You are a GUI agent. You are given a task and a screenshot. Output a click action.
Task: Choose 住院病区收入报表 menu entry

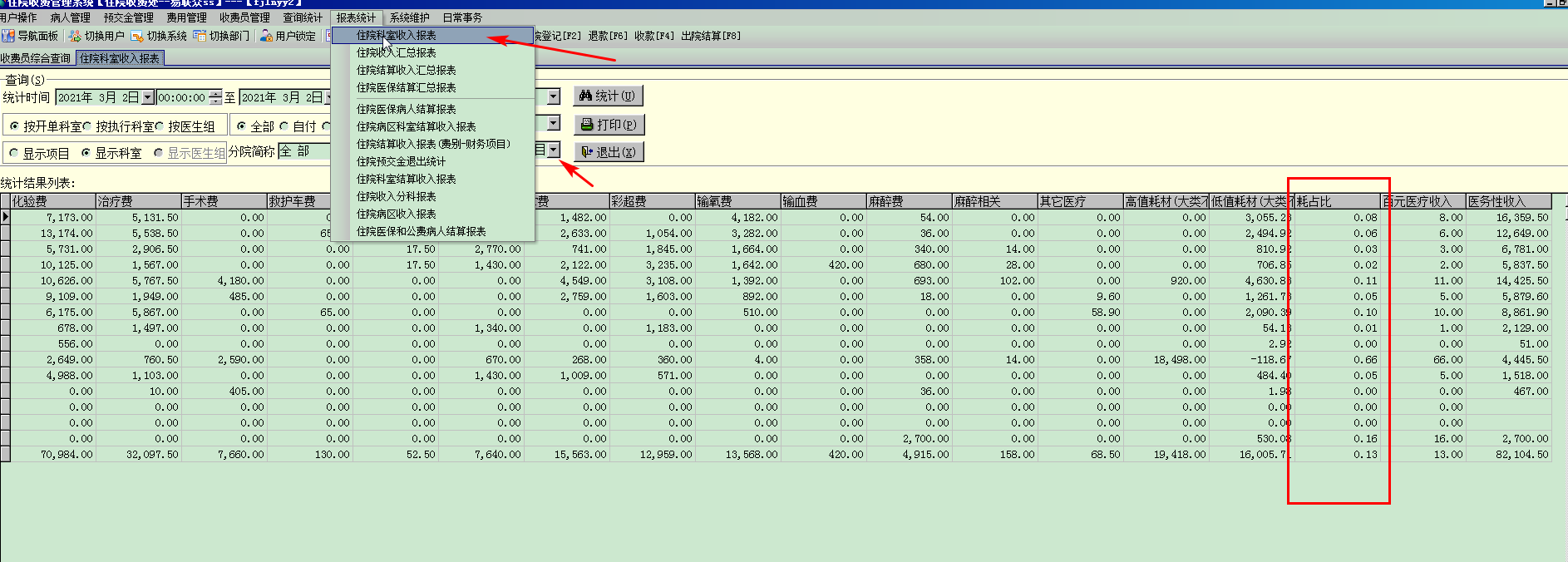click(x=432, y=214)
